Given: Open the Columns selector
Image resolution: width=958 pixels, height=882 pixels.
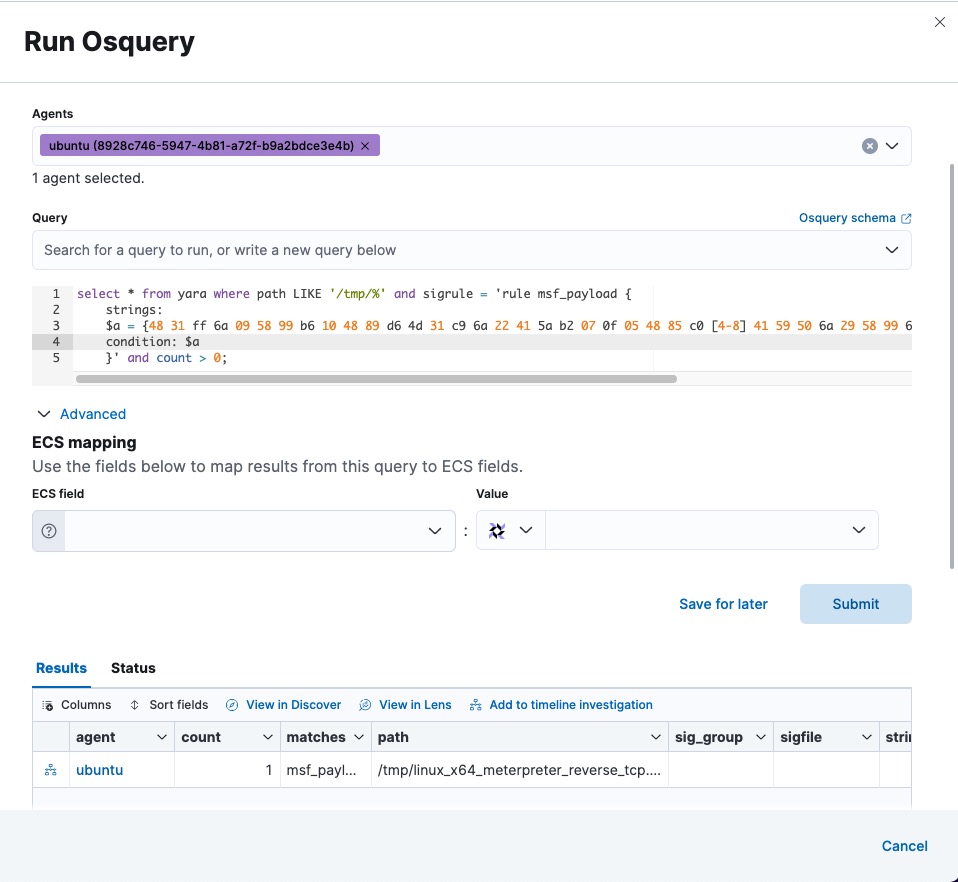Looking at the screenshot, I should (77, 705).
